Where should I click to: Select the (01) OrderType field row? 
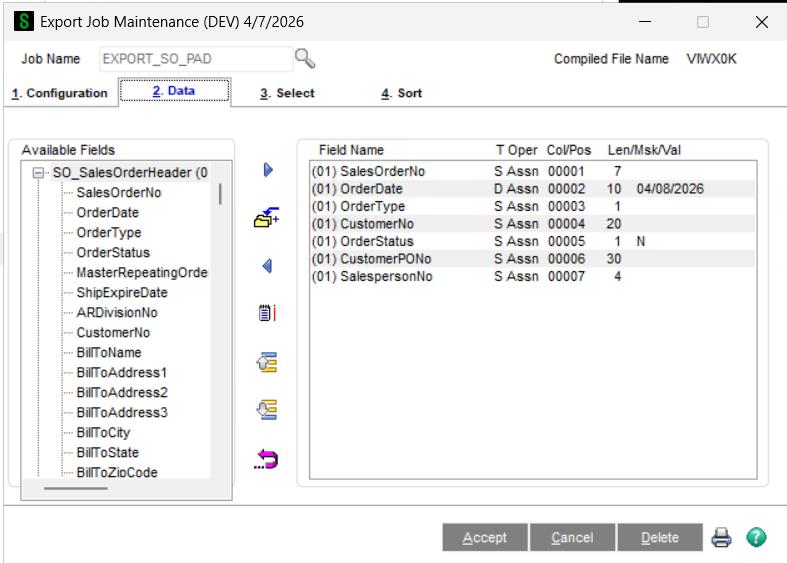point(533,207)
